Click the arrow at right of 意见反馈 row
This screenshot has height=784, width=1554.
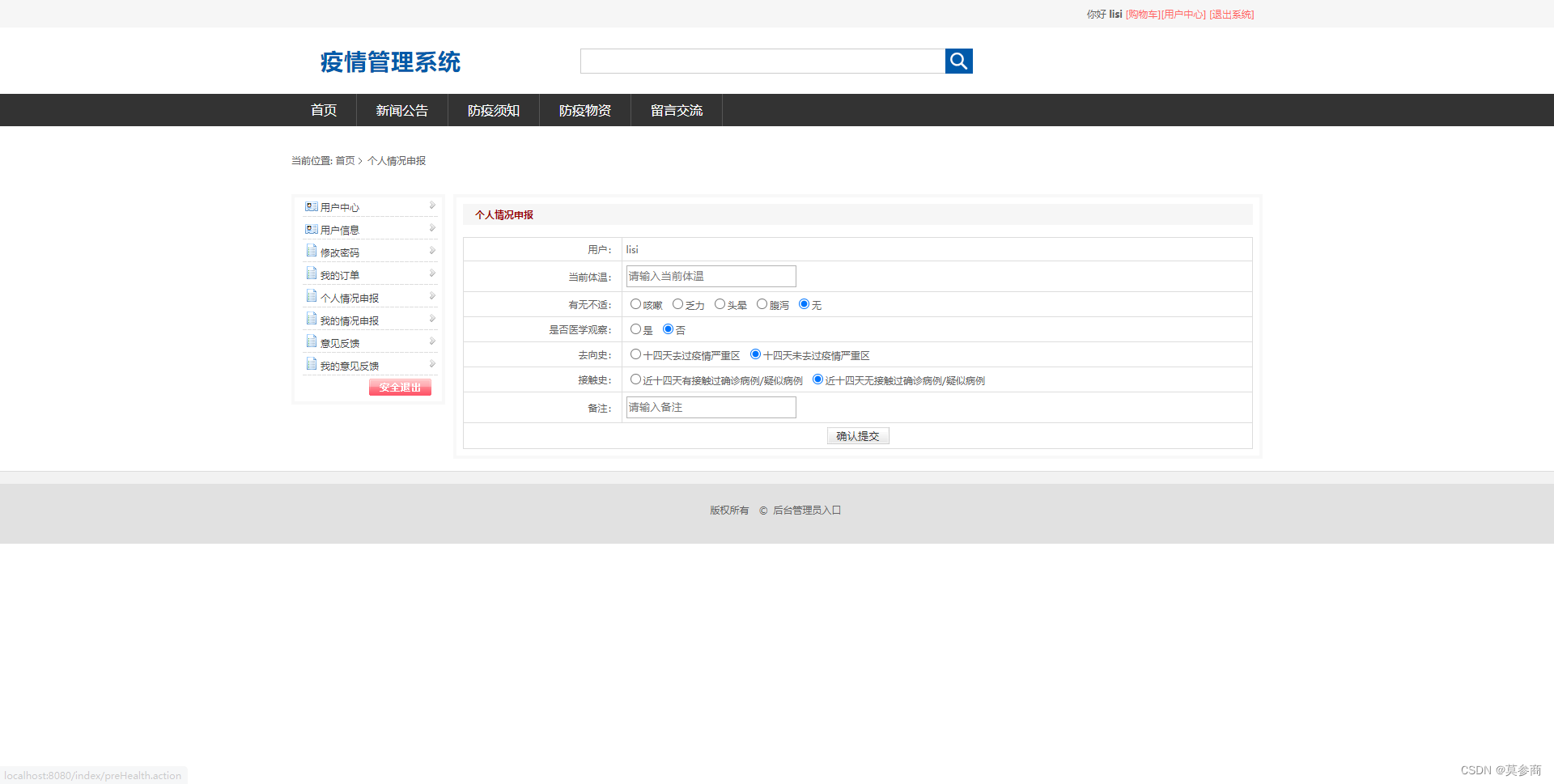(432, 341)
